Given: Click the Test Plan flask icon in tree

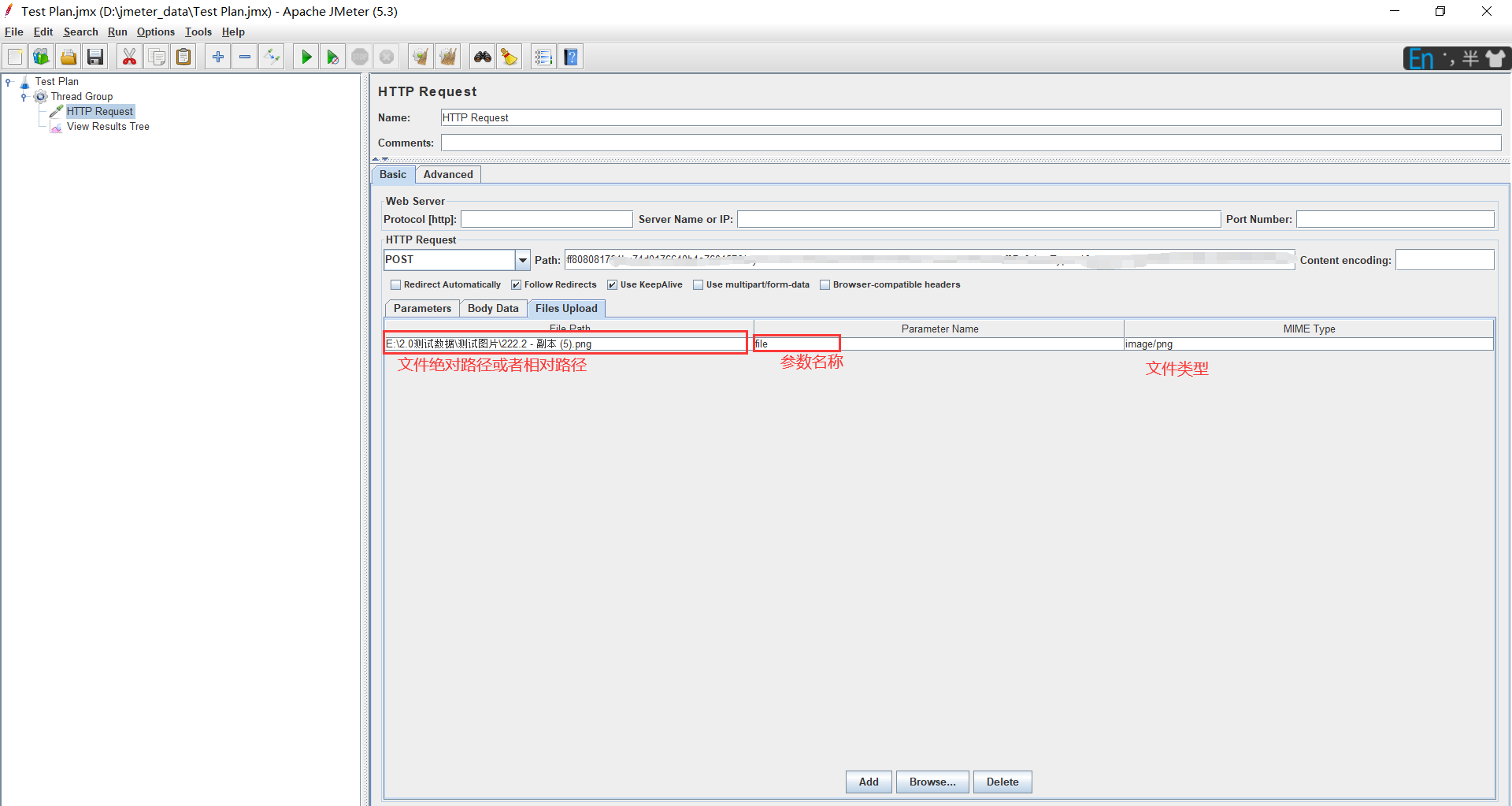Looking at the screenshot, I should point(24,82).
